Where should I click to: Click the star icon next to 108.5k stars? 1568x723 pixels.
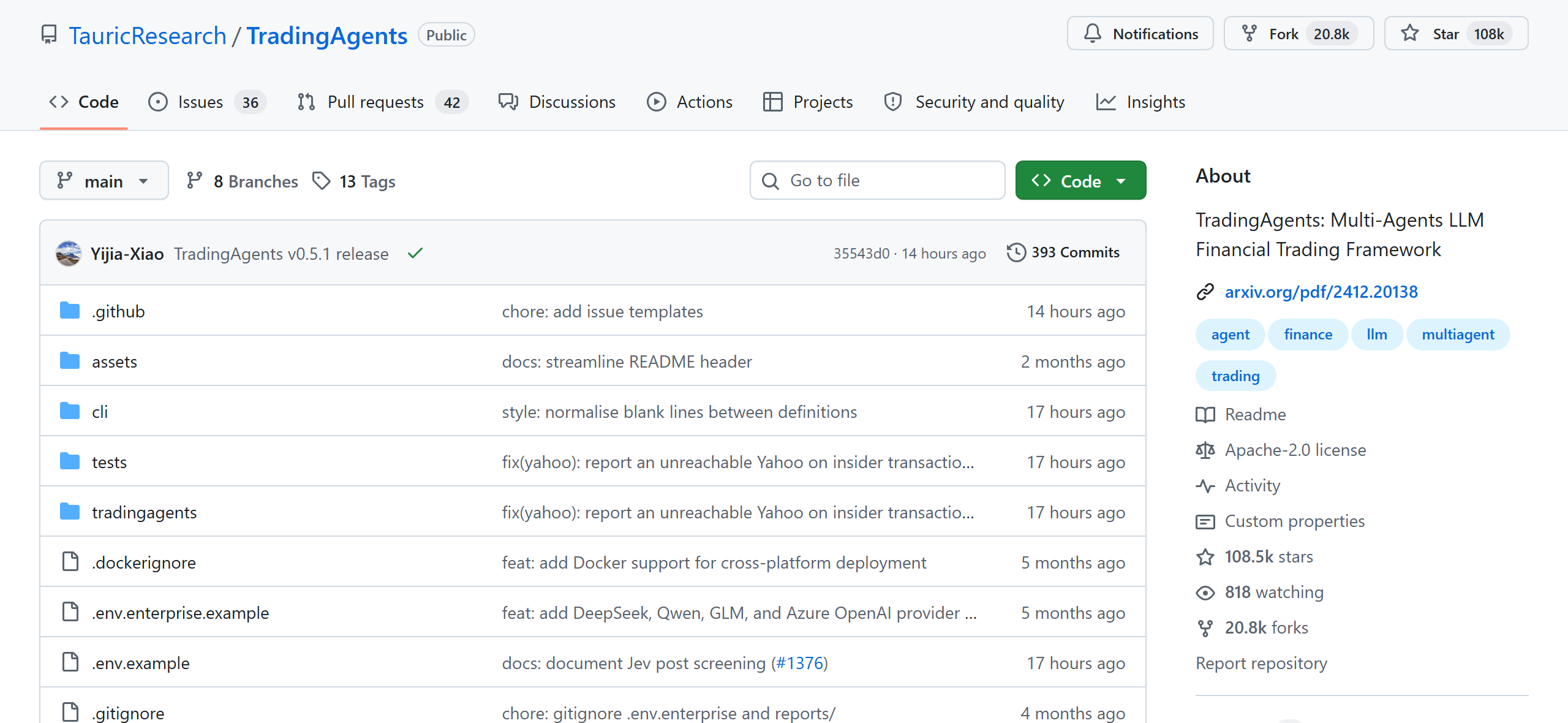[x=1205, y=557]
